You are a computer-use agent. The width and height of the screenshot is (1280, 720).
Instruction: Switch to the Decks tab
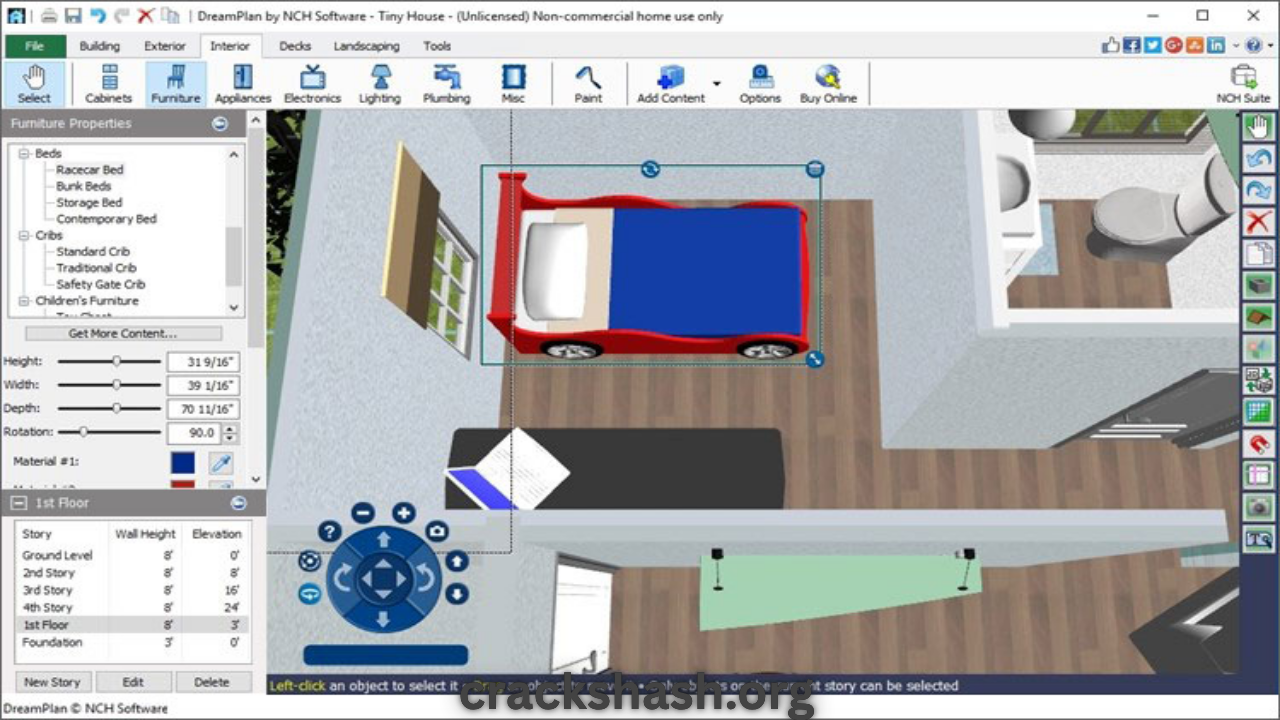[x=295, y=46]
